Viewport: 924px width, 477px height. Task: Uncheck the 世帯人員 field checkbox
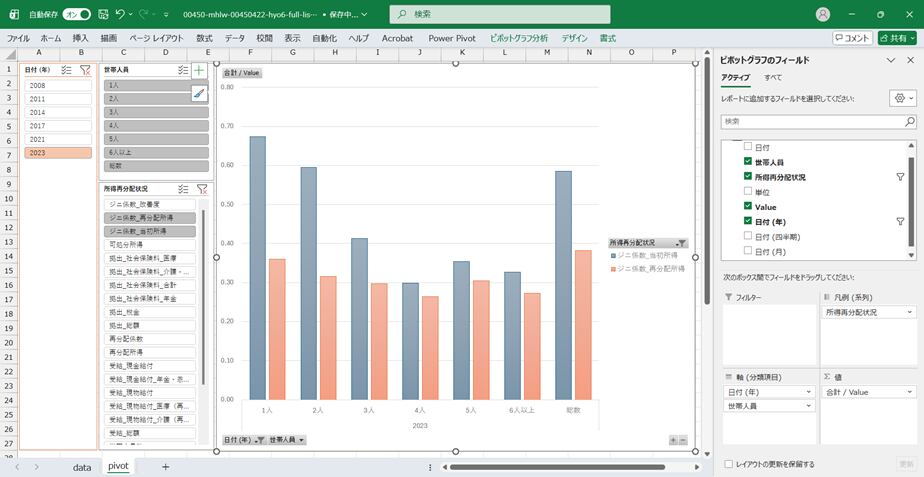coord(747,162)
